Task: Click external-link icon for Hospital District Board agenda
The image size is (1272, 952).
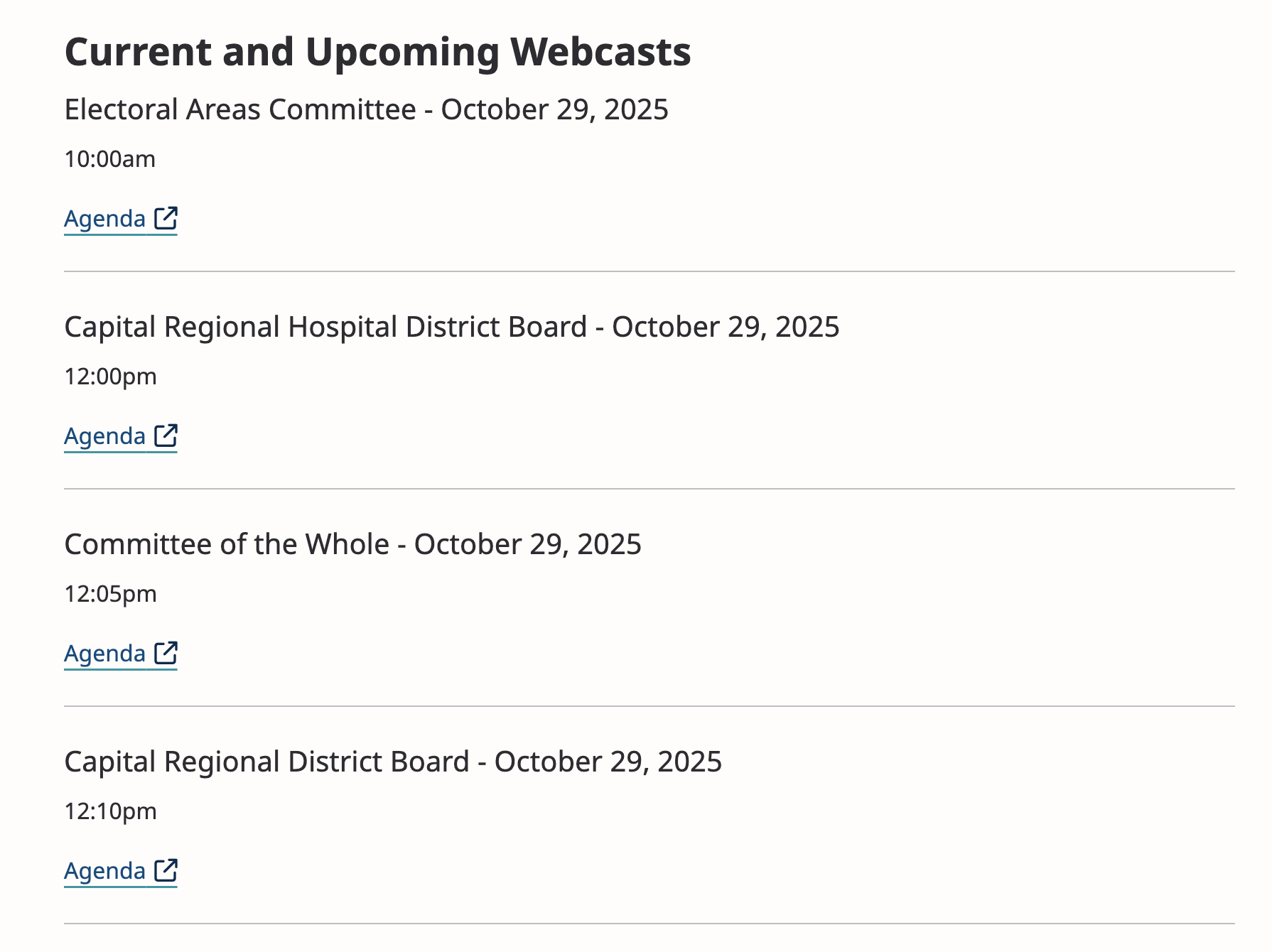Action: (x=166, y=436)
